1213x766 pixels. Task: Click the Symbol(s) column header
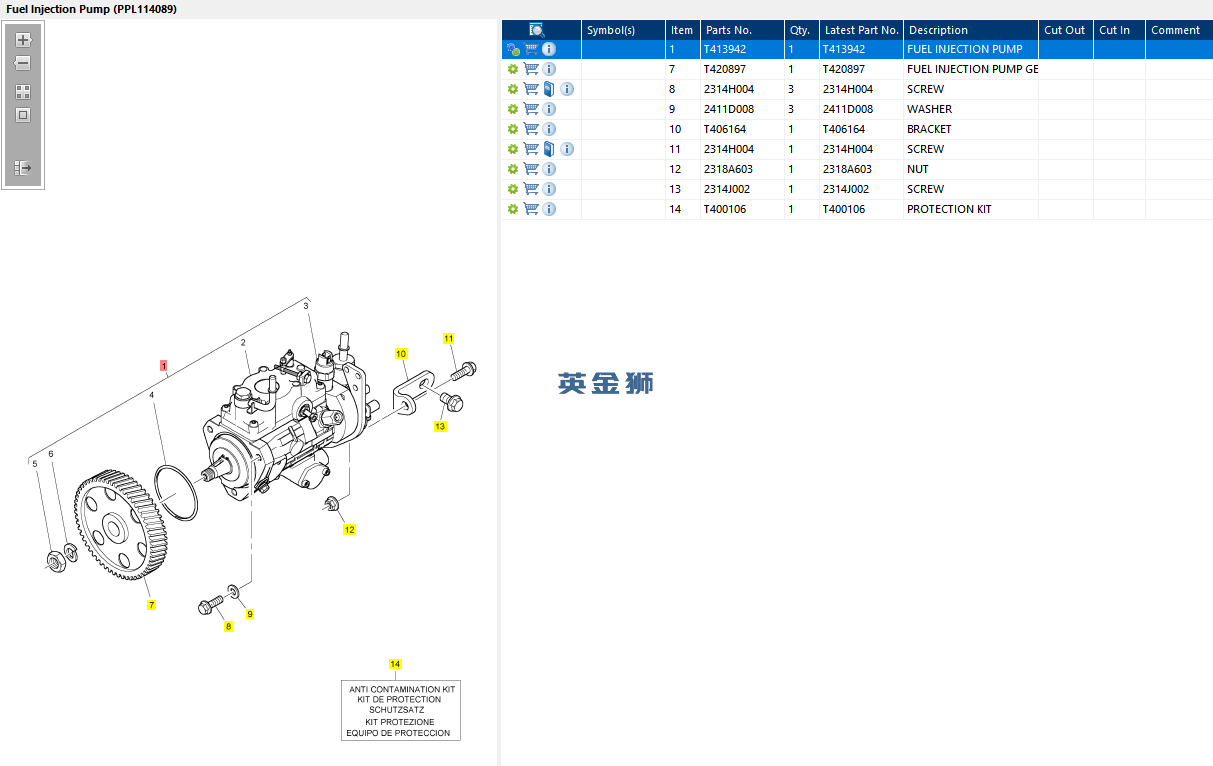[x=623, y=30]
